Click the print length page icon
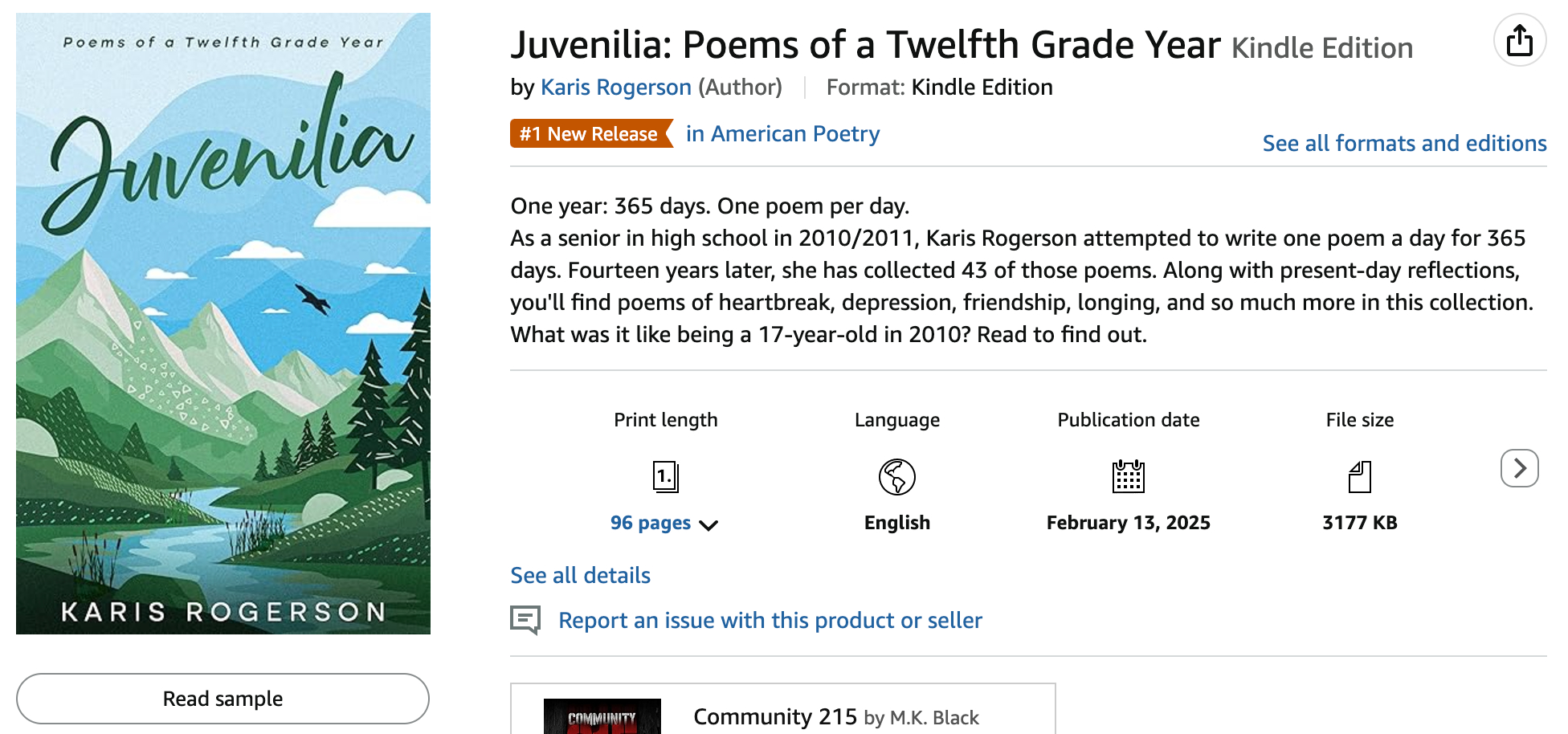This screenshot has height=734, width=1568. (665, 477)
